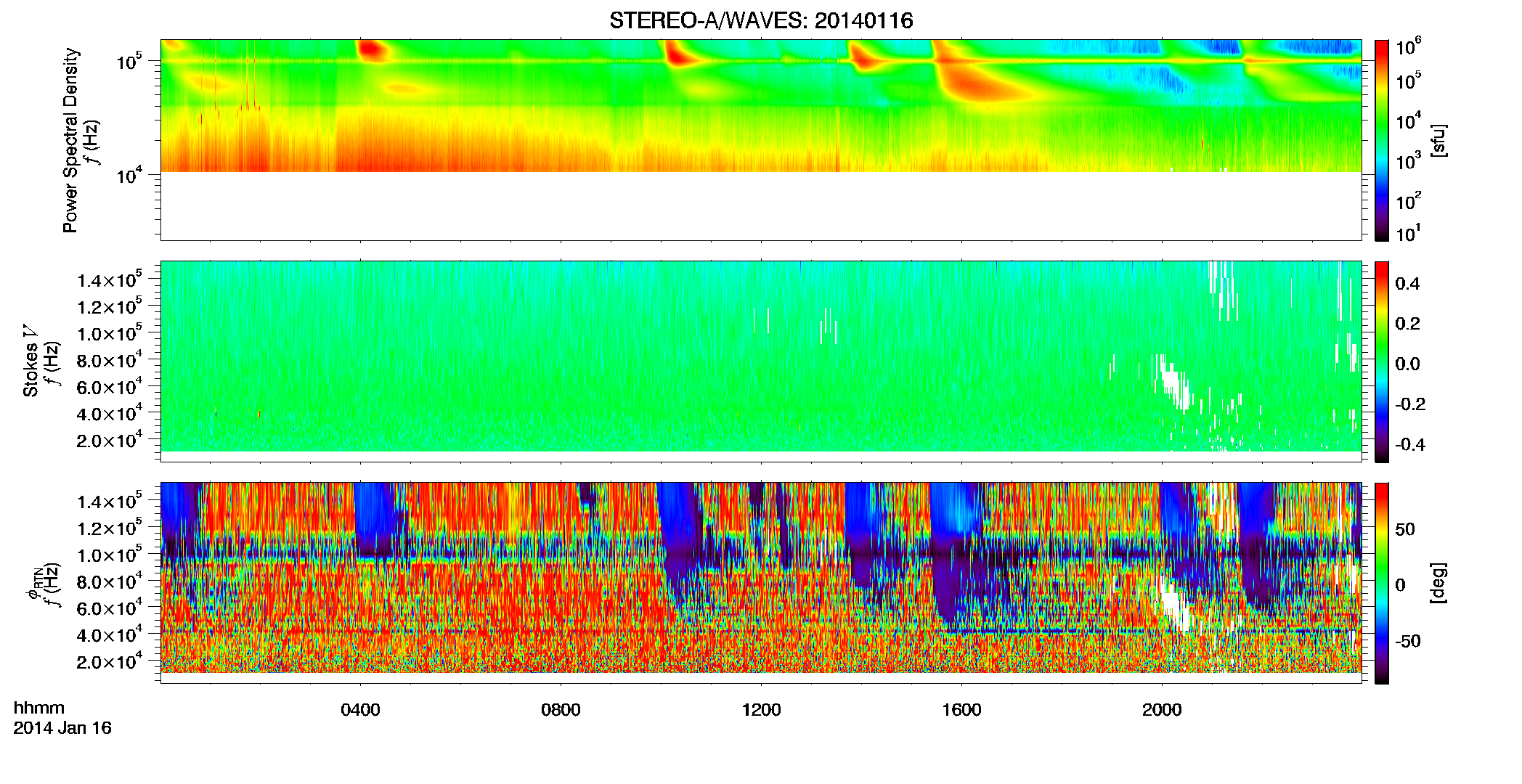Screen dimensions: 1522x784
Task: Pick the "2000" time tick label
Action: coord(1162,710)
